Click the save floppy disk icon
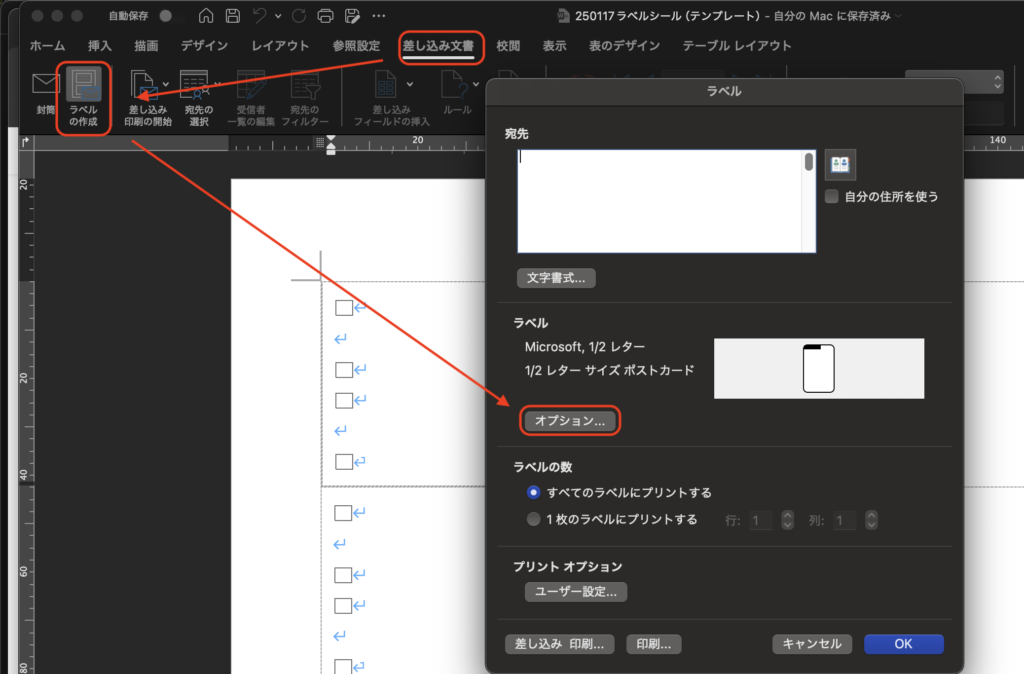 (x=232, y=16)
